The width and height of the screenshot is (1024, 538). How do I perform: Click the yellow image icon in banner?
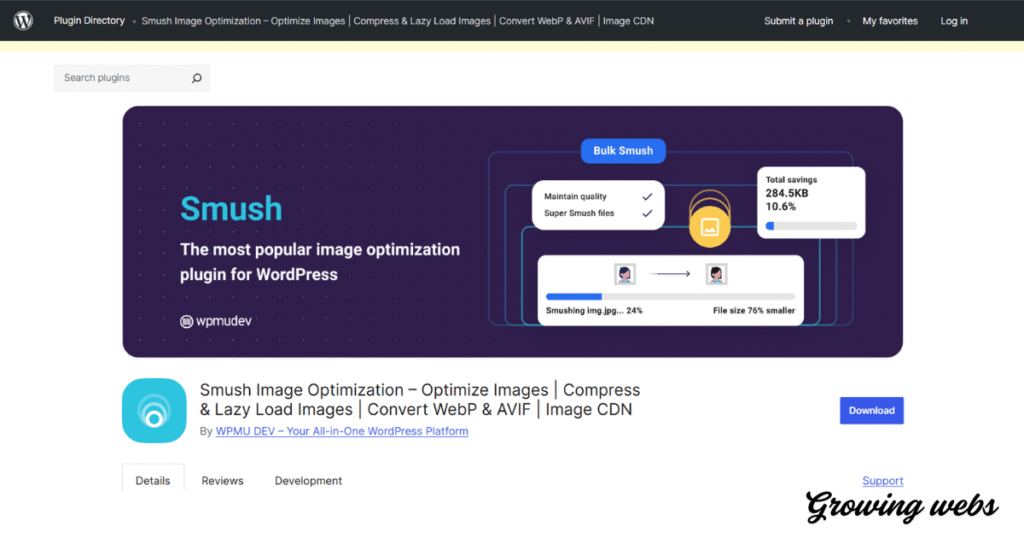(x=709, y=226)
